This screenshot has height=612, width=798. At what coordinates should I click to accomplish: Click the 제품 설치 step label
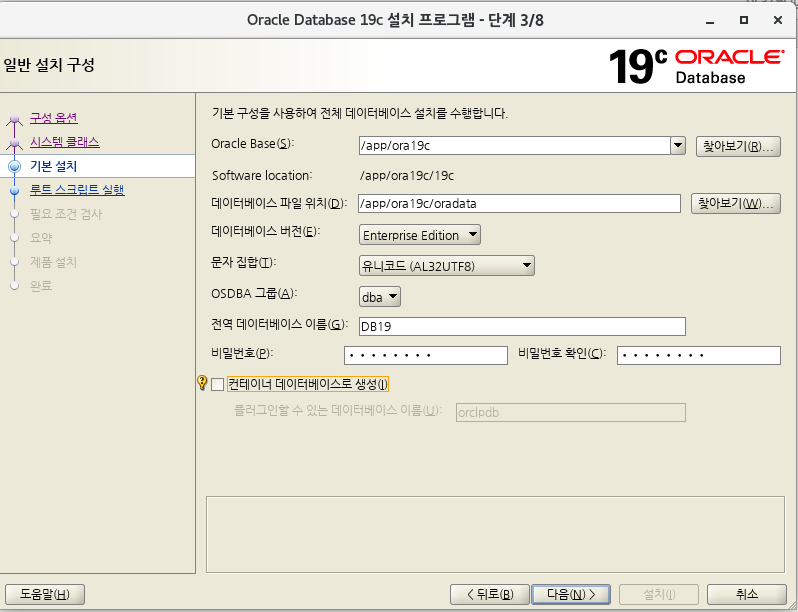(x=53, y=262)
